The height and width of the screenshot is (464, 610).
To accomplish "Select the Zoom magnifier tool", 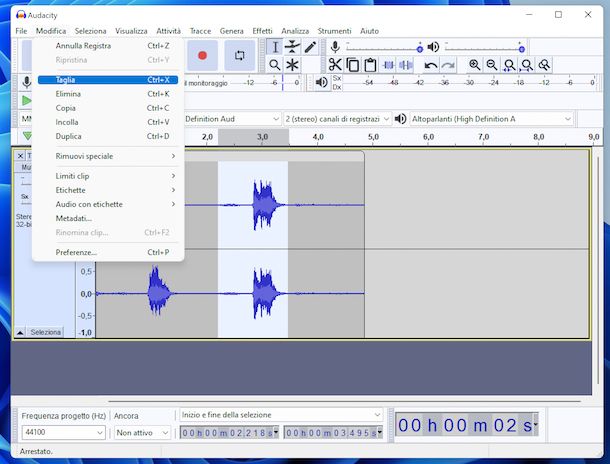I will 275,65.
